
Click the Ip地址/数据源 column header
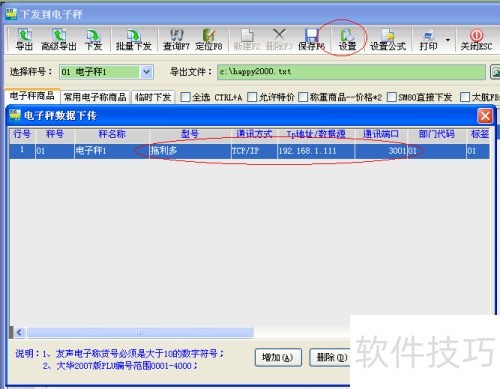click(316, 134)
